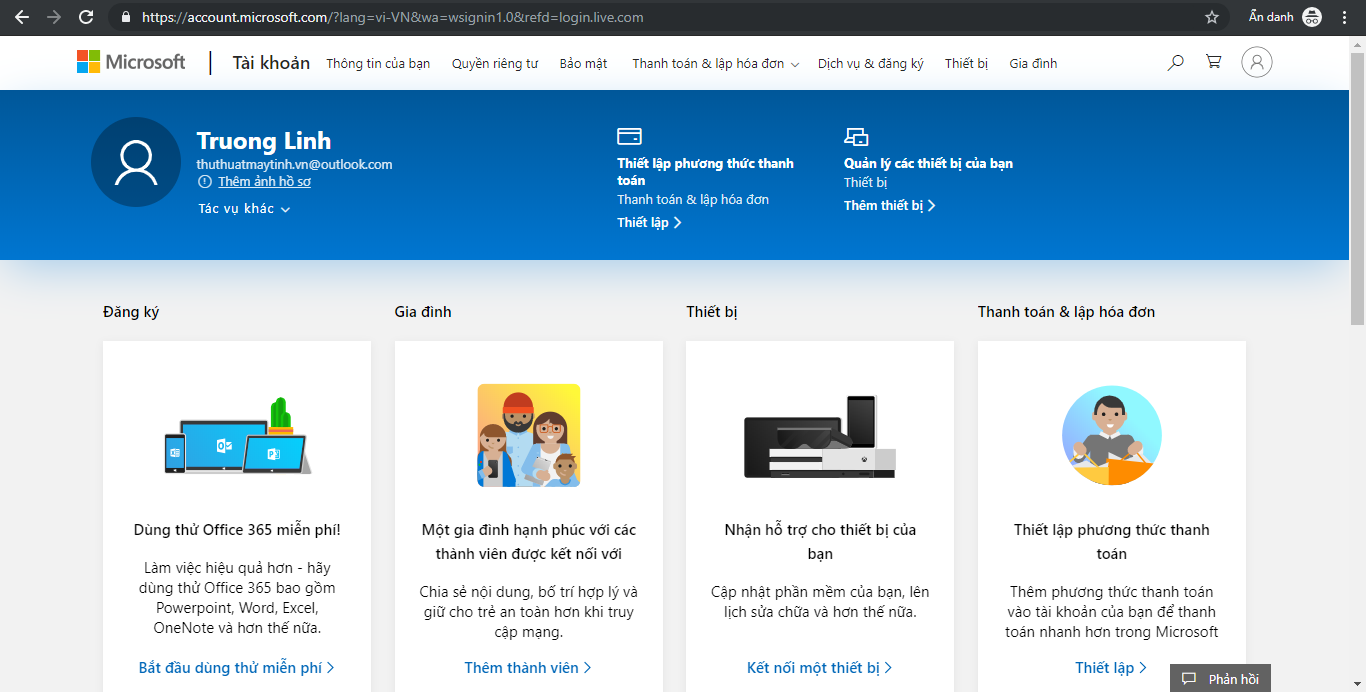The height and width of the screenshot is (692, 1366).
Task: Bookmark the page with the star icon
Action: click(x=1211, y=17)
